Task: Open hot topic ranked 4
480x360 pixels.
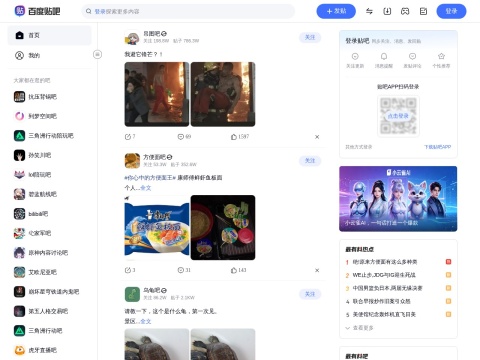Action: [398, 301]
